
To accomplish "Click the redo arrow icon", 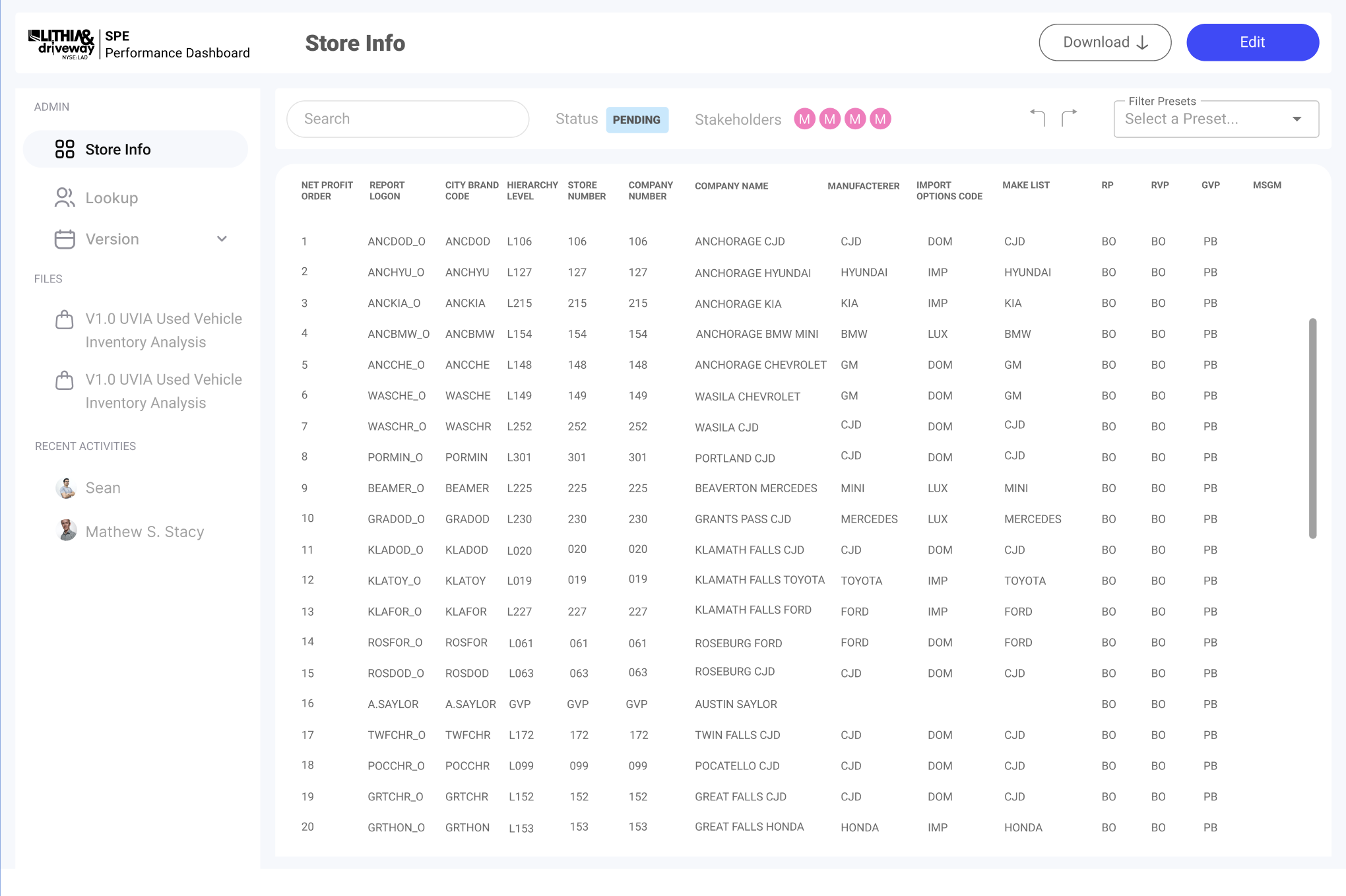I will (1069, 118).
